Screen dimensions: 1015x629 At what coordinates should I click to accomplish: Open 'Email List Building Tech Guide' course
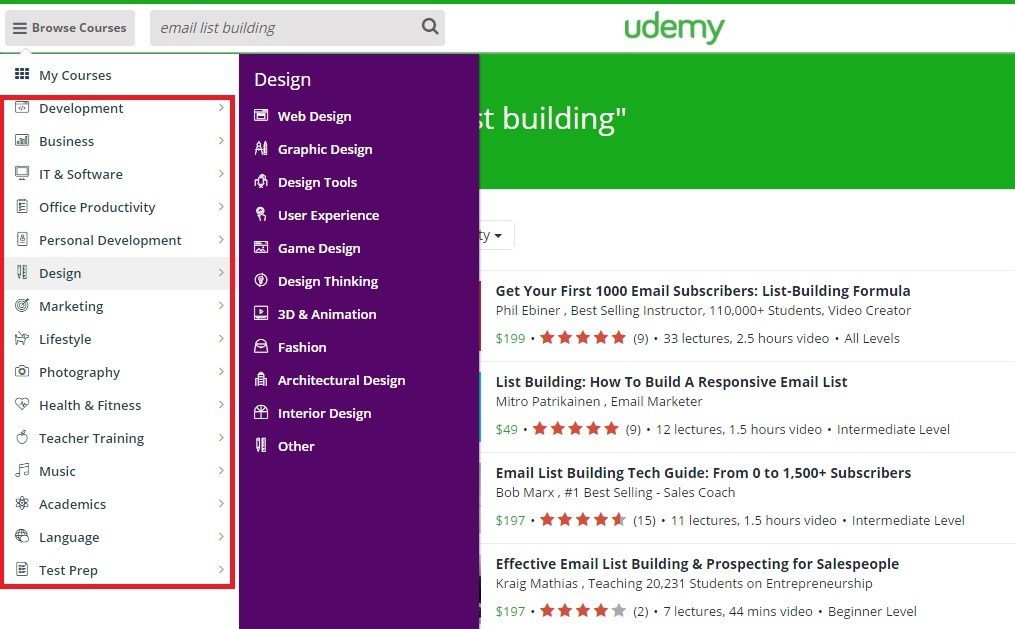(x=703, y=472)
